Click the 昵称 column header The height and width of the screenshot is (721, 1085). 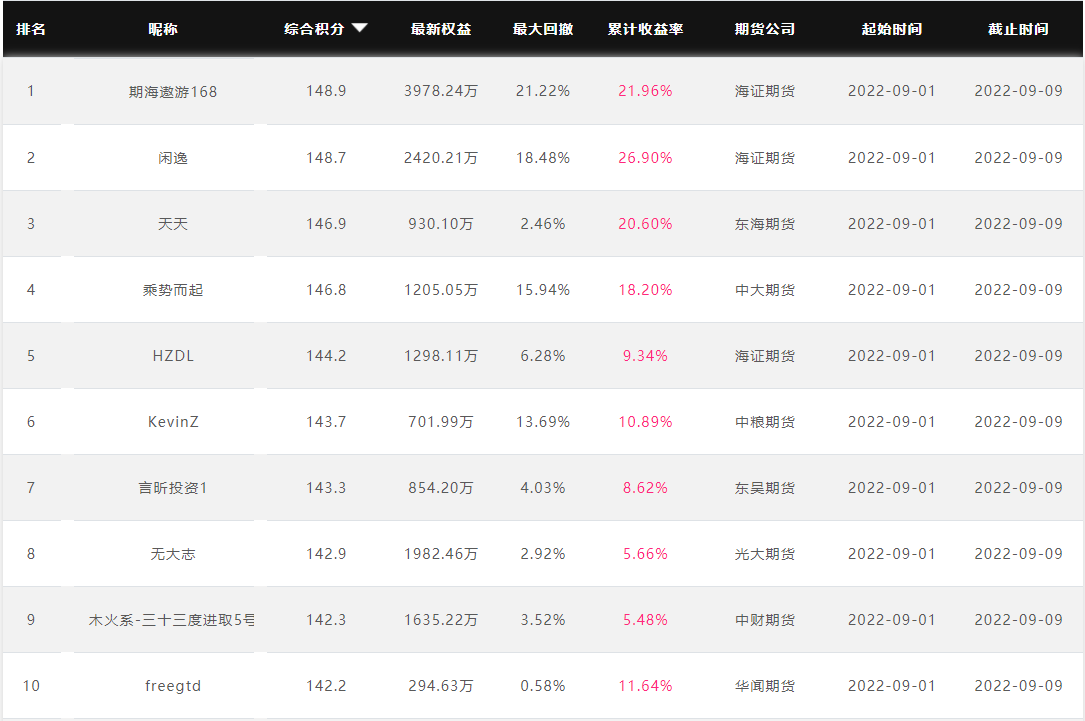[x=163, y=29]
